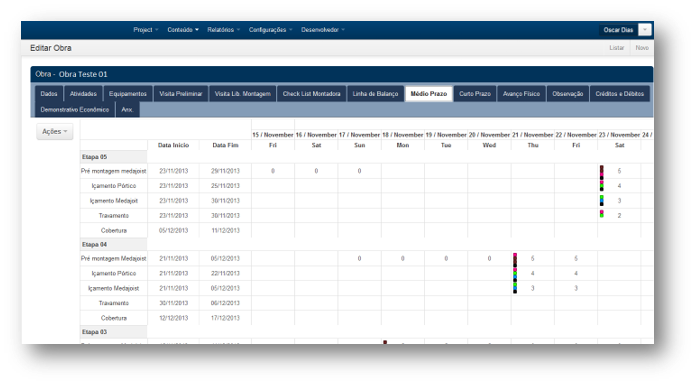Click the 11/12/2013 end date cell

coord(225,230)
